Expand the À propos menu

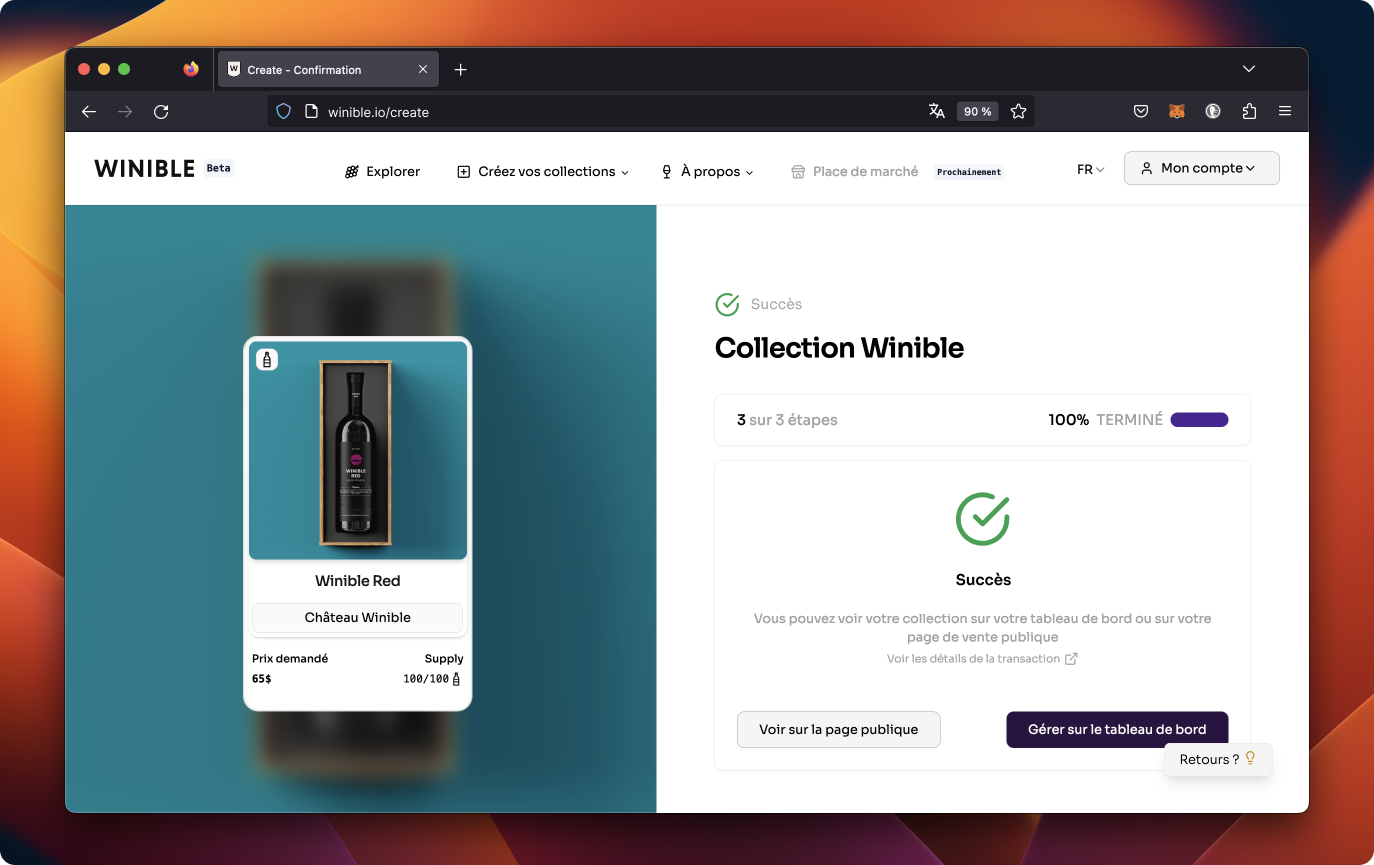(707, 172)
